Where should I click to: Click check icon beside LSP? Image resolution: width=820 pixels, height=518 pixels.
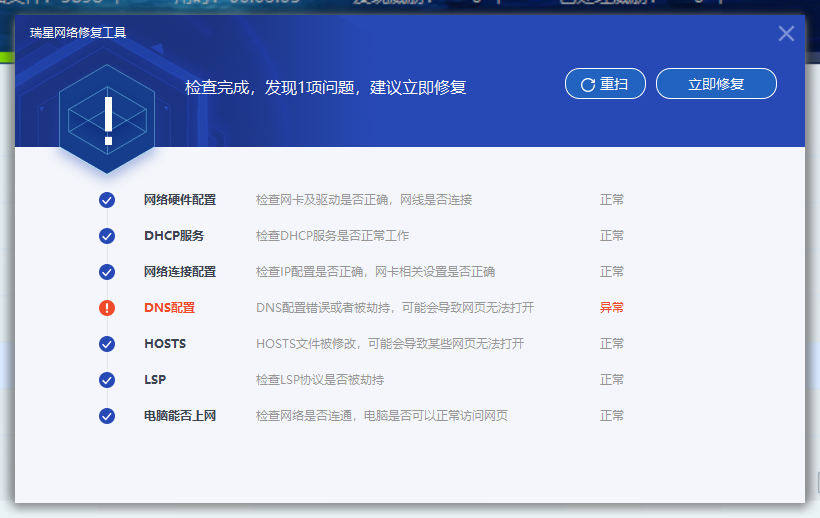(107, 380)
